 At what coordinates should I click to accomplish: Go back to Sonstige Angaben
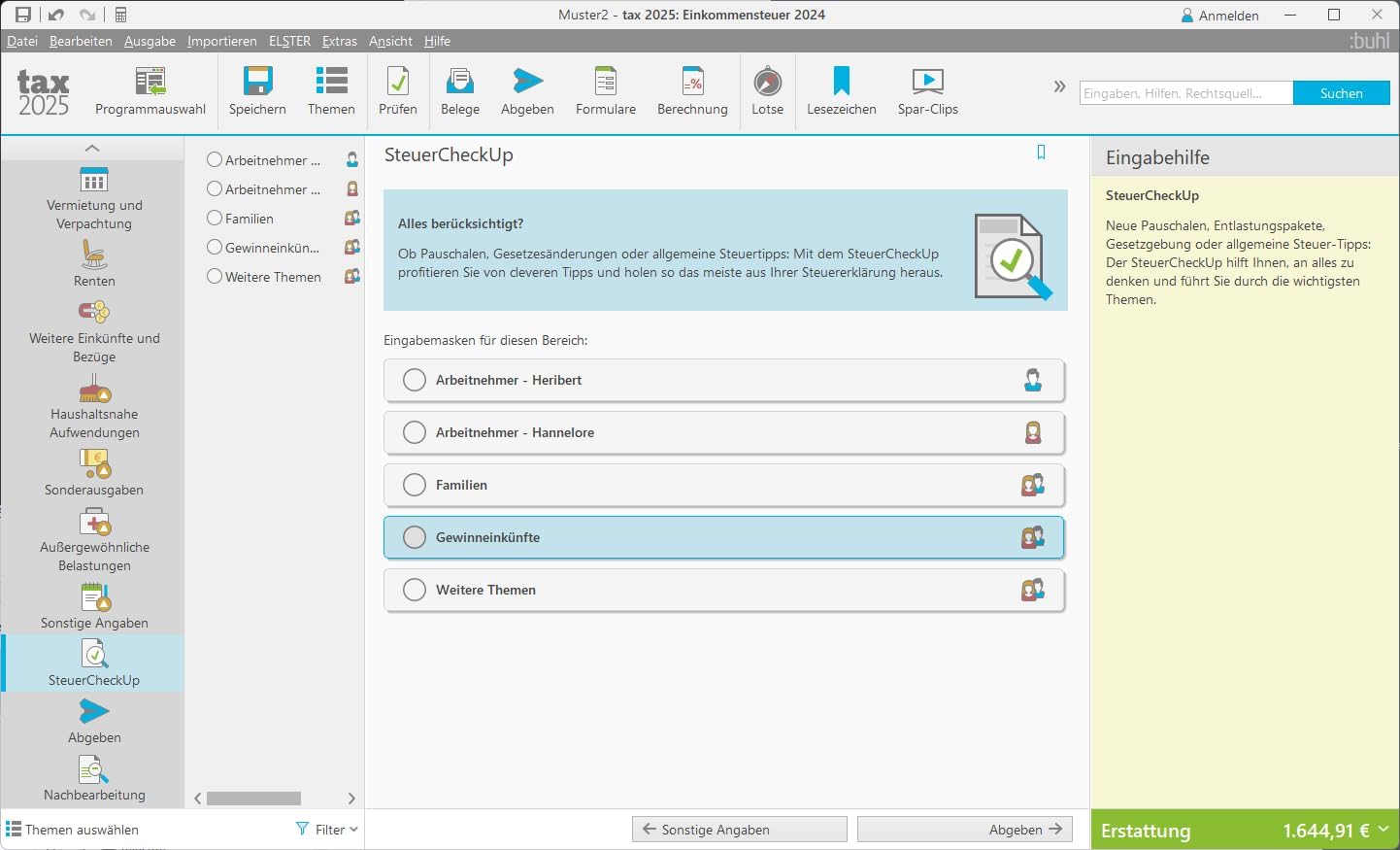click(x=740, y=830)
